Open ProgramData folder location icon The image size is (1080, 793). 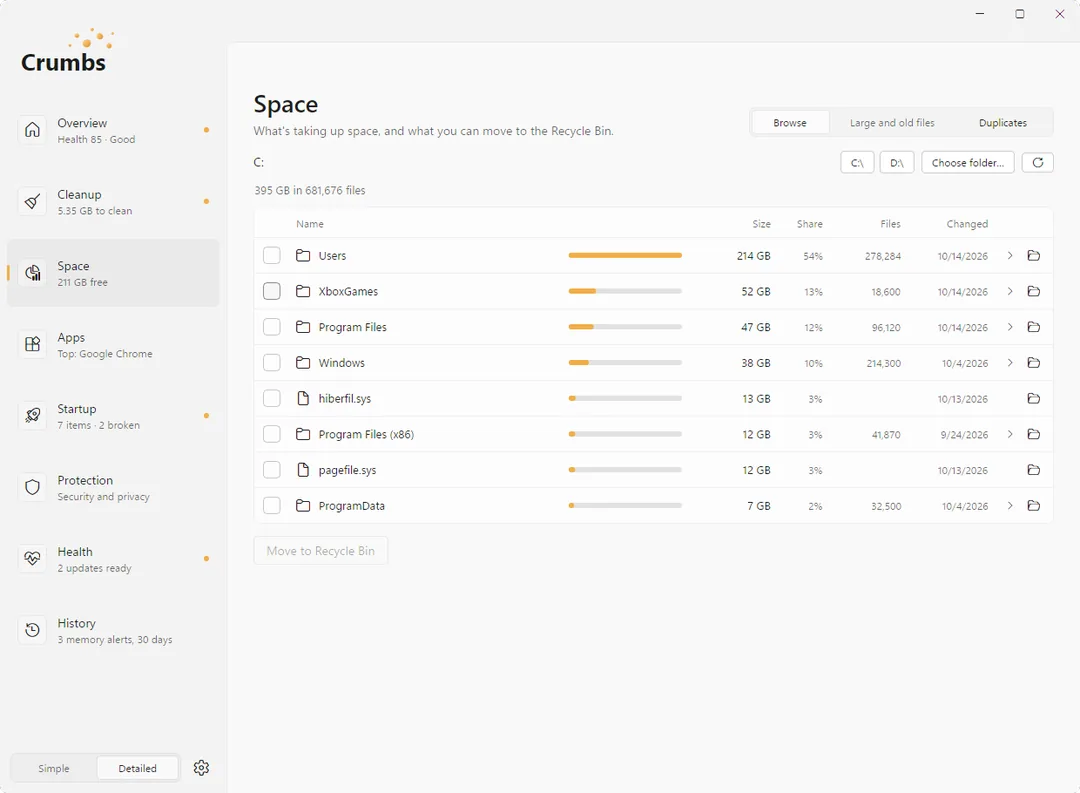point(1033,506)
